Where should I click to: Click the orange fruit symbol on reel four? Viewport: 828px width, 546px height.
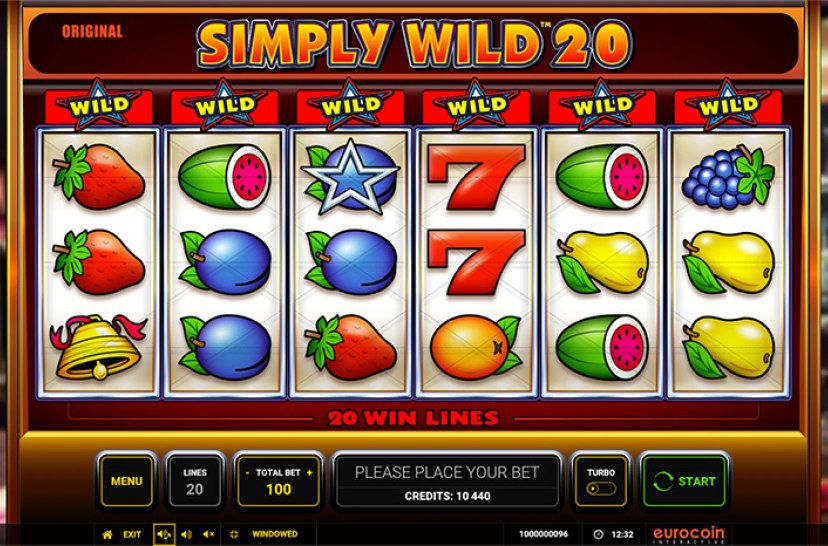click(x=476, y=347)
